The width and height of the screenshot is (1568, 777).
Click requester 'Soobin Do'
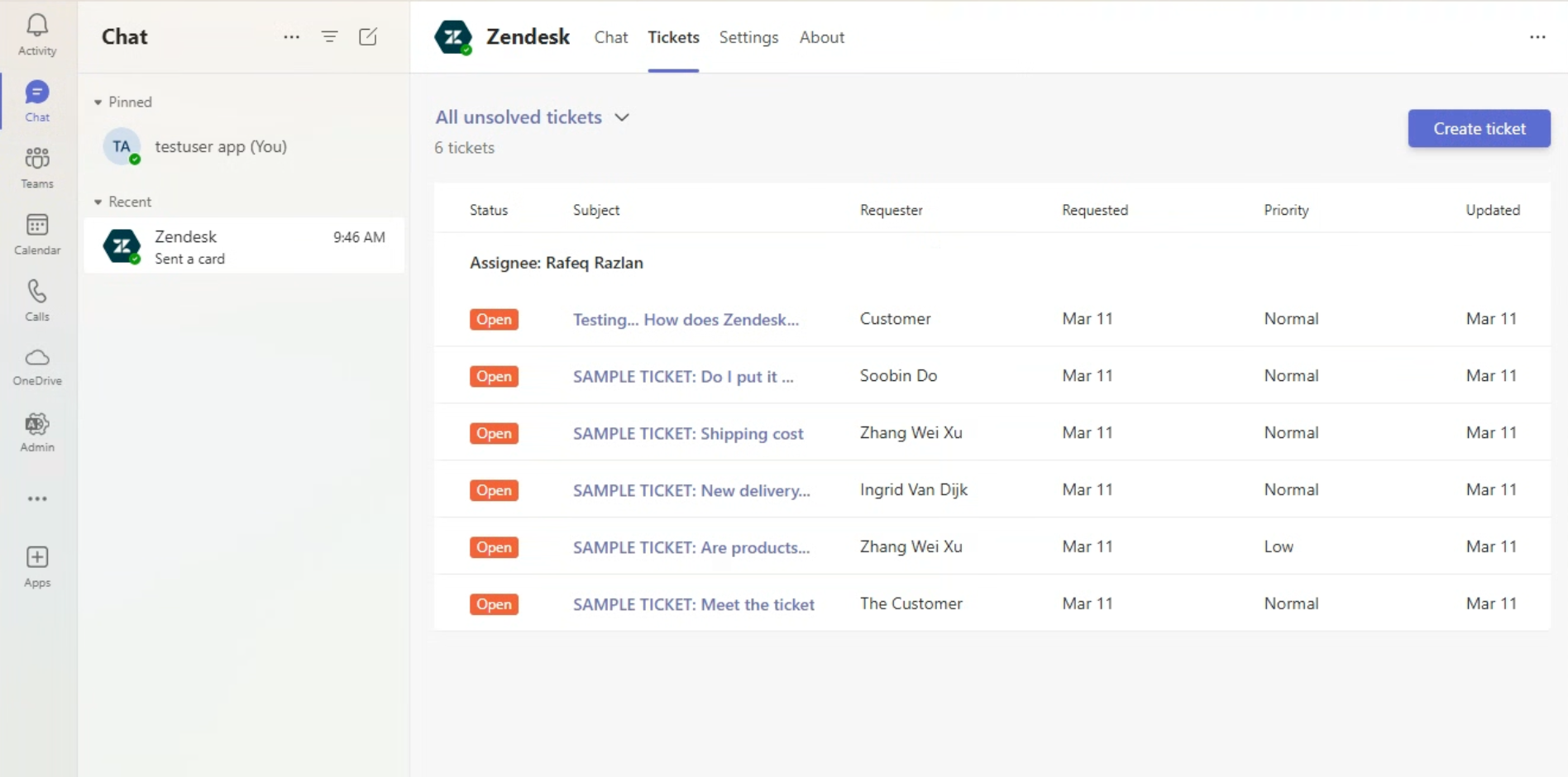tap(898, 375)
